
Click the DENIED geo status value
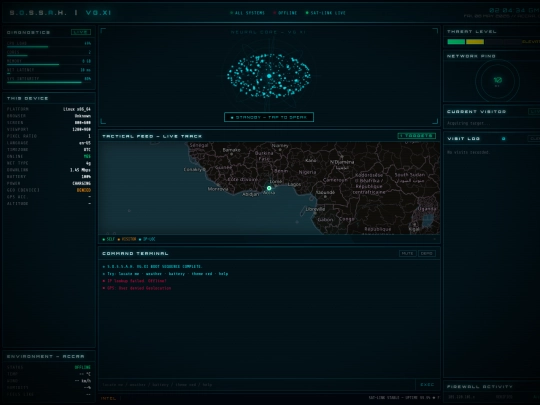click(x=84, y=190)
